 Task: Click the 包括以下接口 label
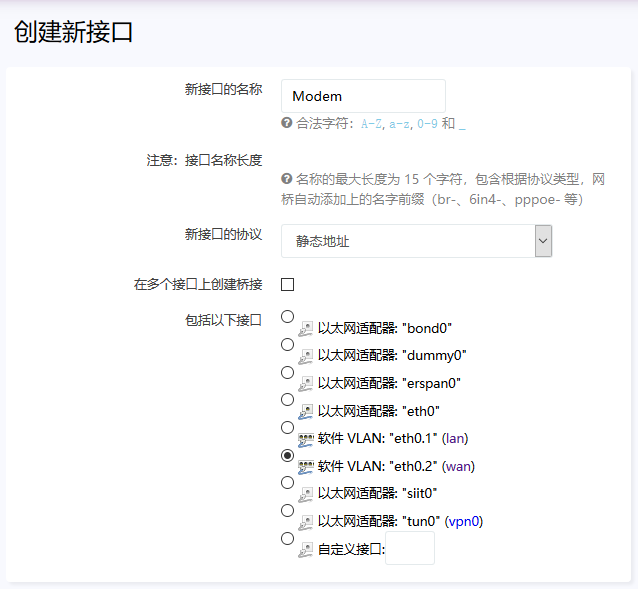[223, 320]
